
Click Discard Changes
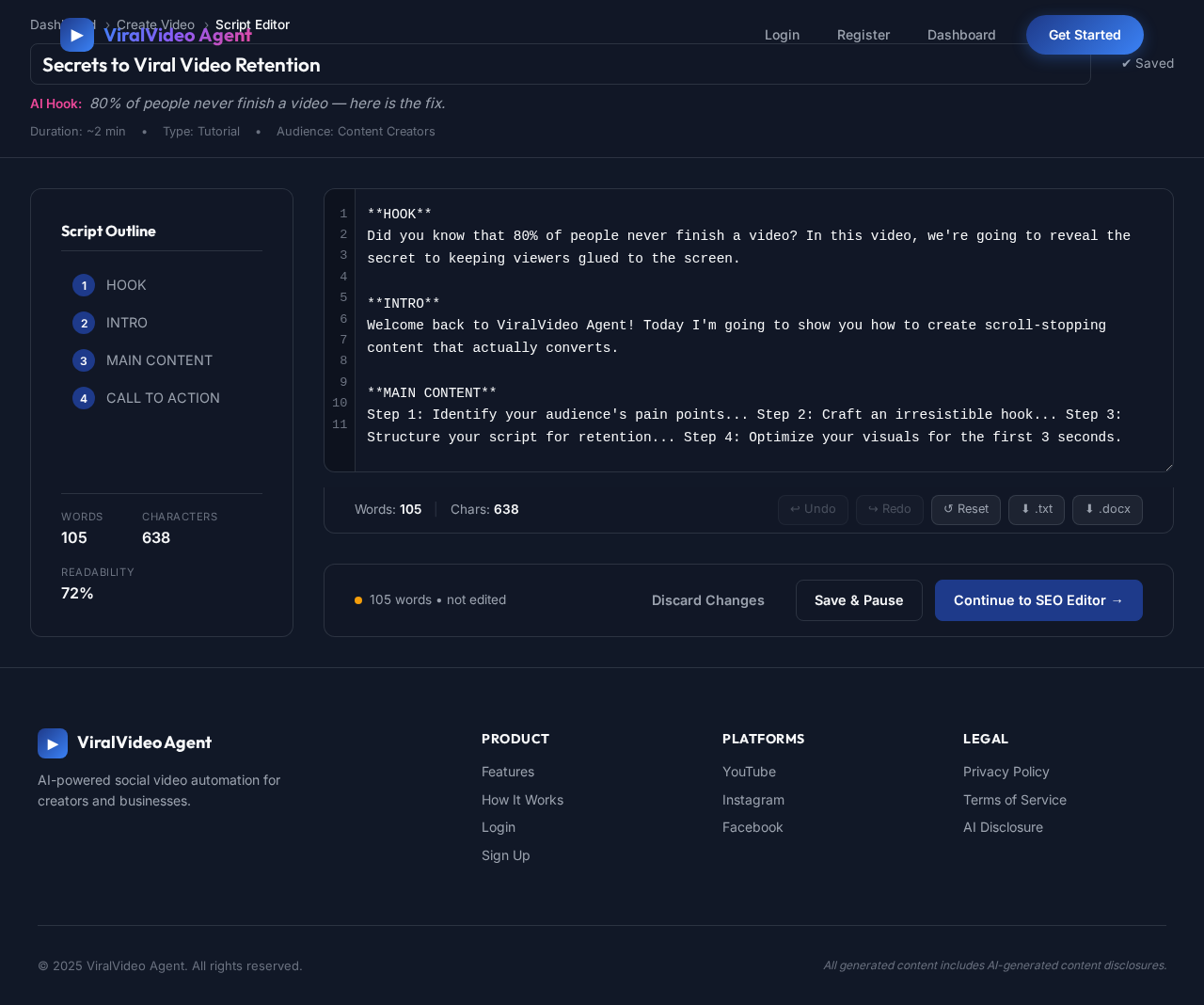708,600
